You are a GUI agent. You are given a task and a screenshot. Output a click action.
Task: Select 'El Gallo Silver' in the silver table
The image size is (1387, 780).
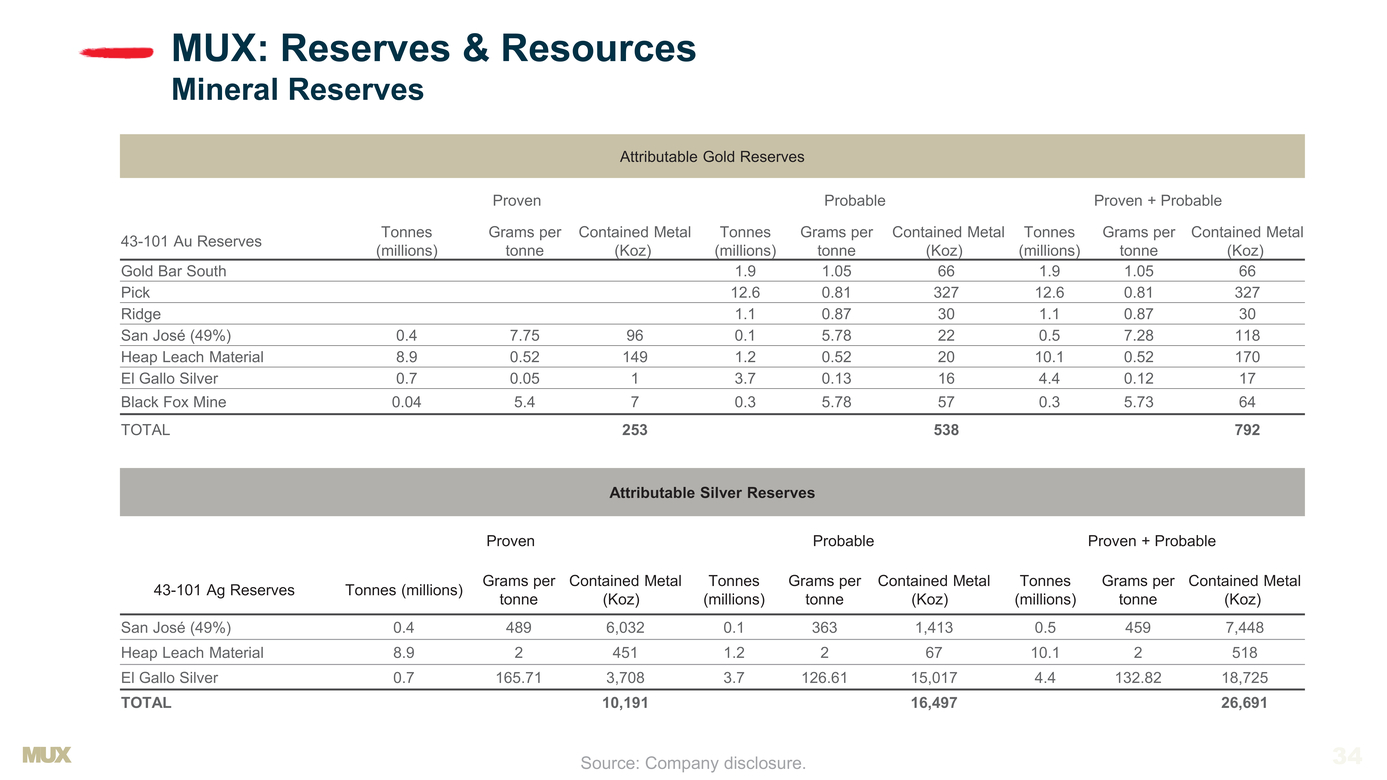point(169,678)
